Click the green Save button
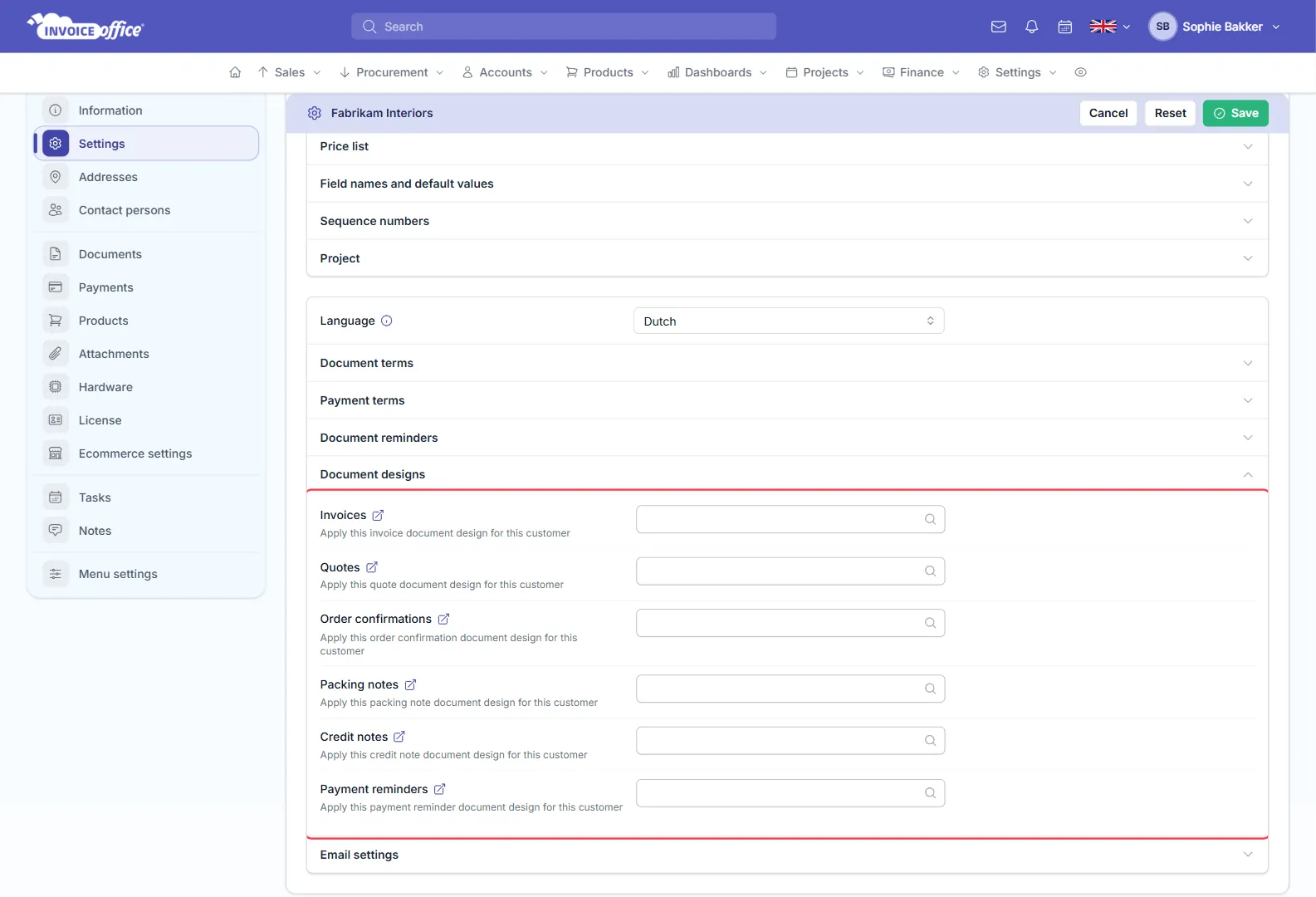The height and width of the screenshot is (897, 1316). pos(1235,113)
